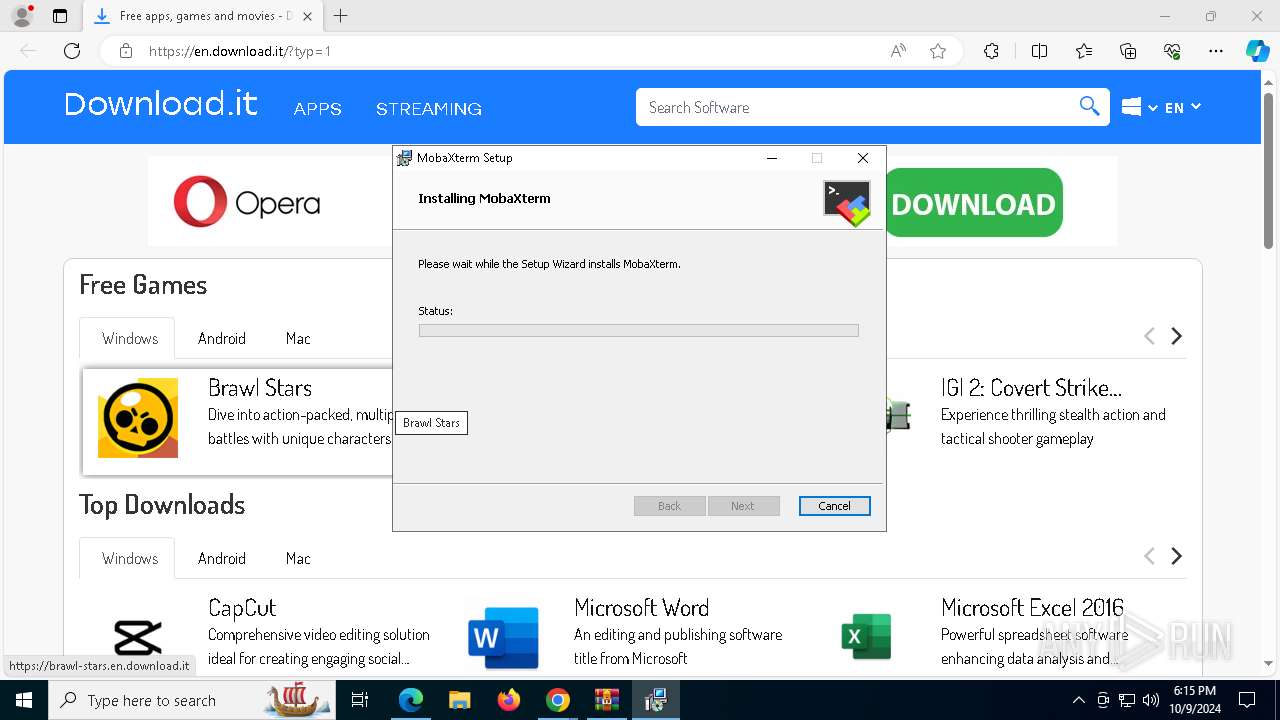Open the Microsoft Excel 2016 link
Viewport: 1280px width, 720px height.
1032,608
